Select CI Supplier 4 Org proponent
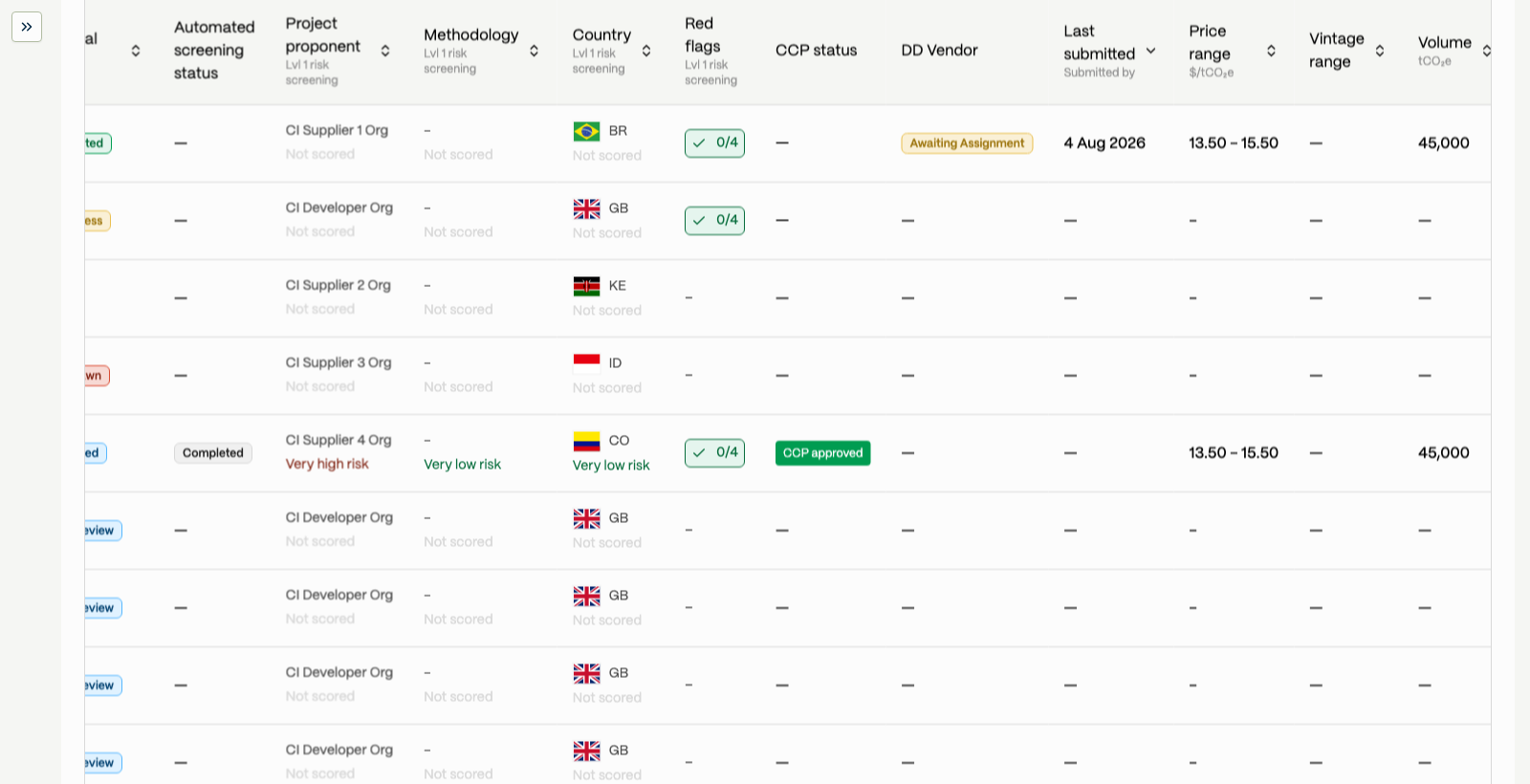 [339, 440]
